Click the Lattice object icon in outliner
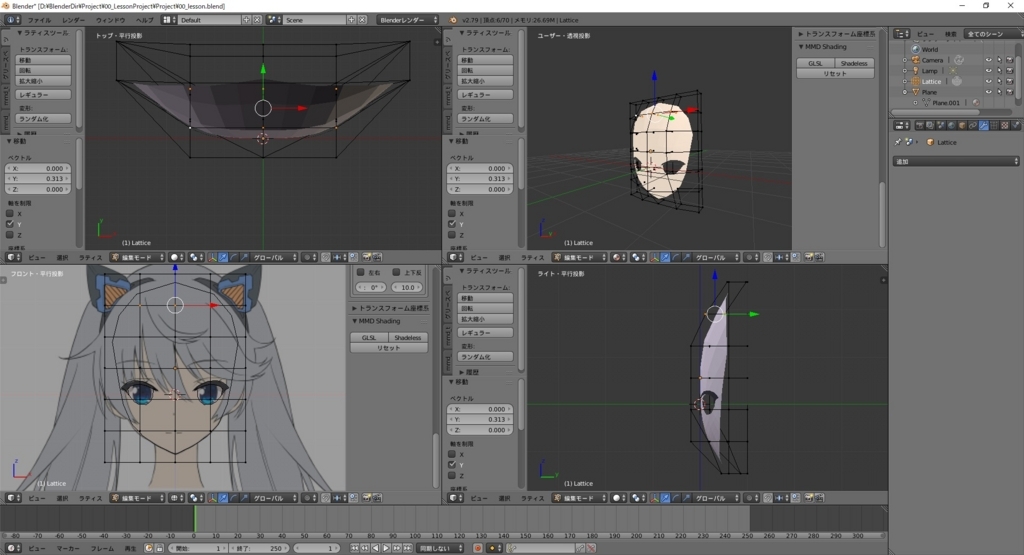The width and height of the screenshot is (1024, 555). pos(916,81)
